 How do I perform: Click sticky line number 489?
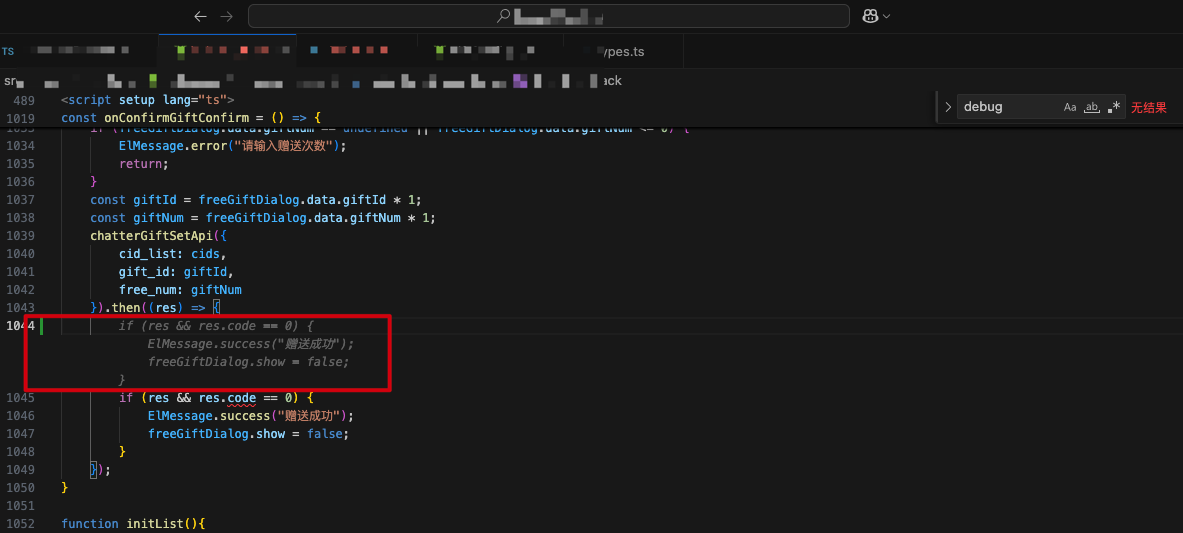click(24, 100)
